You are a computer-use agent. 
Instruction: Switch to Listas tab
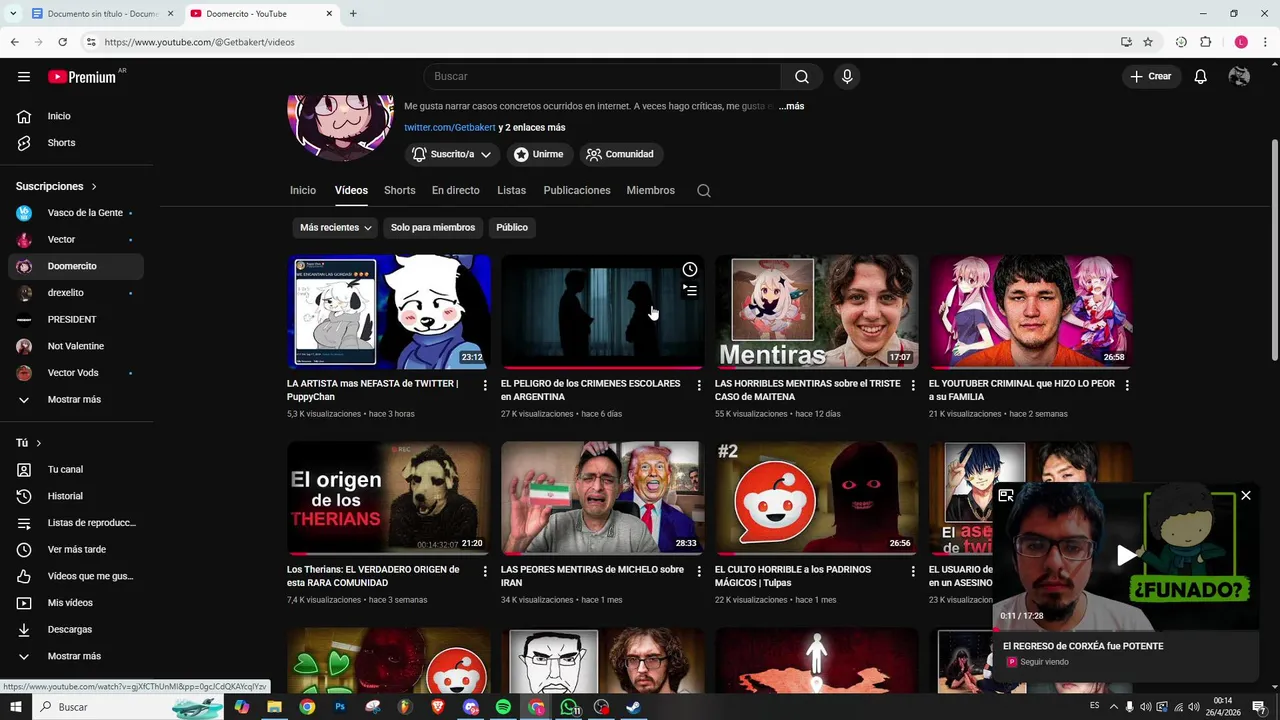click(511, 190)
